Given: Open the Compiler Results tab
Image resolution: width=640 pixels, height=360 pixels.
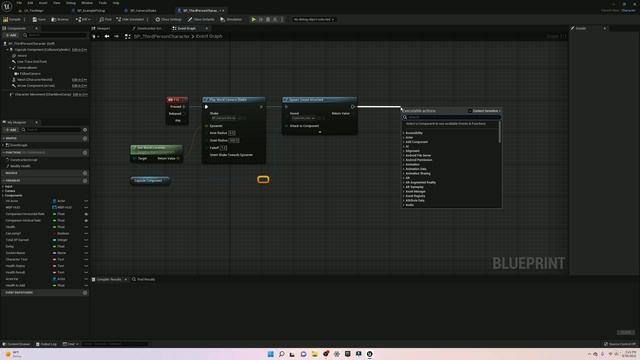Looking at the screenshot, I should [108, 280].
